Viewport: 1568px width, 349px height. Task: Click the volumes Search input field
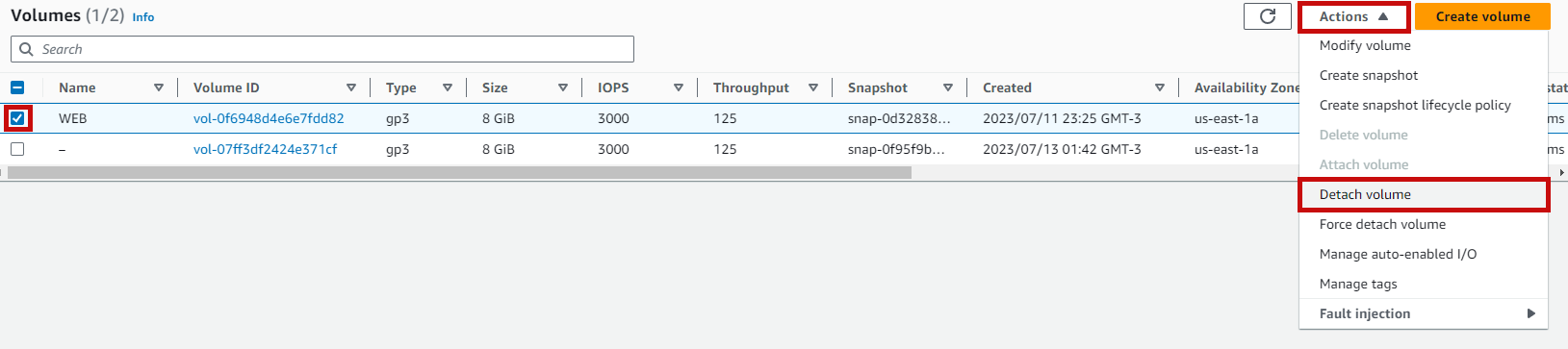pos(322,49)
